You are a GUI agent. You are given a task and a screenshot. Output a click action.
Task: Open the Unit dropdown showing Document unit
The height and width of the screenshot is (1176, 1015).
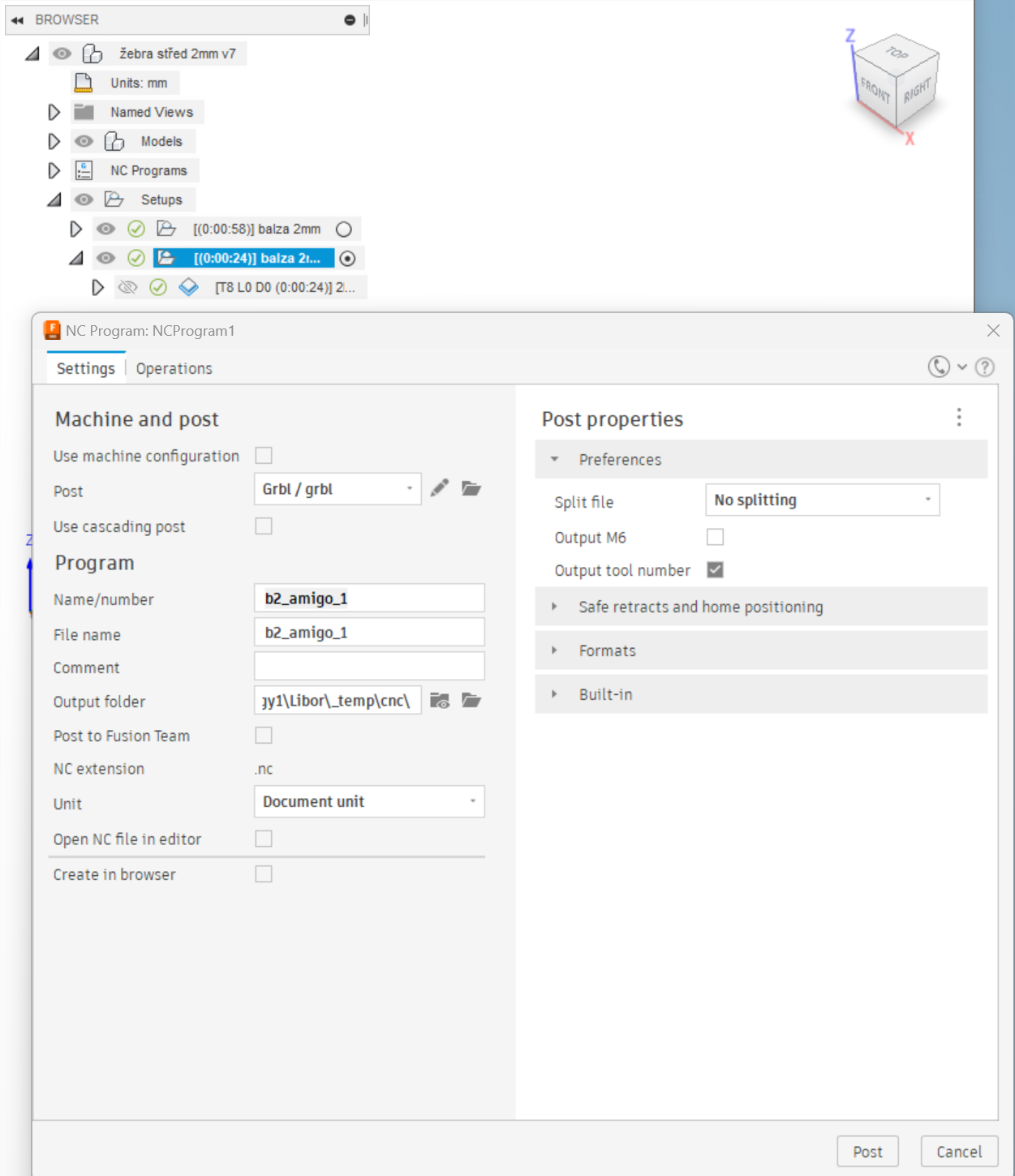[x=369, y=801]
